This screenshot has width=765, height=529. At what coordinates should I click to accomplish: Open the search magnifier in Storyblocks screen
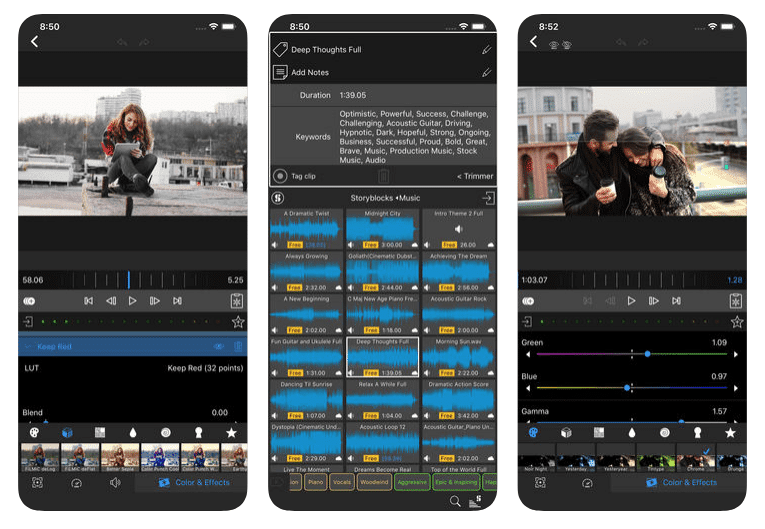point(455,501)
